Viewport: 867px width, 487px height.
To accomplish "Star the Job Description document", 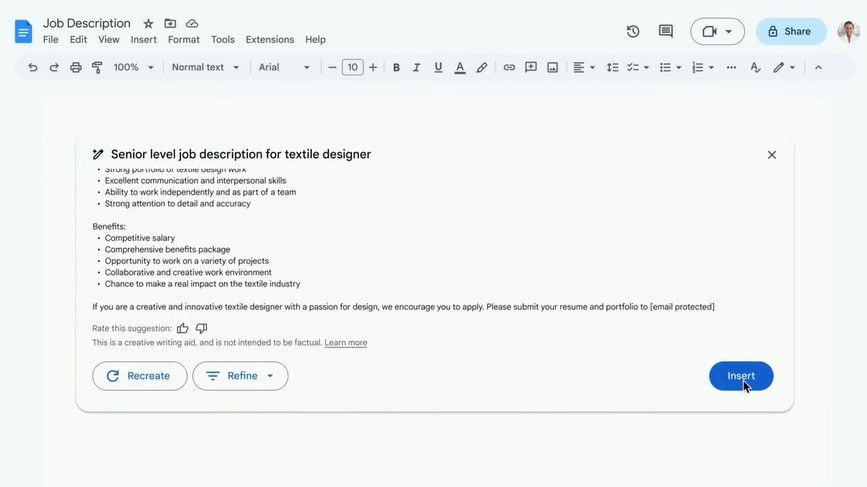I will [x=148, y=23].
